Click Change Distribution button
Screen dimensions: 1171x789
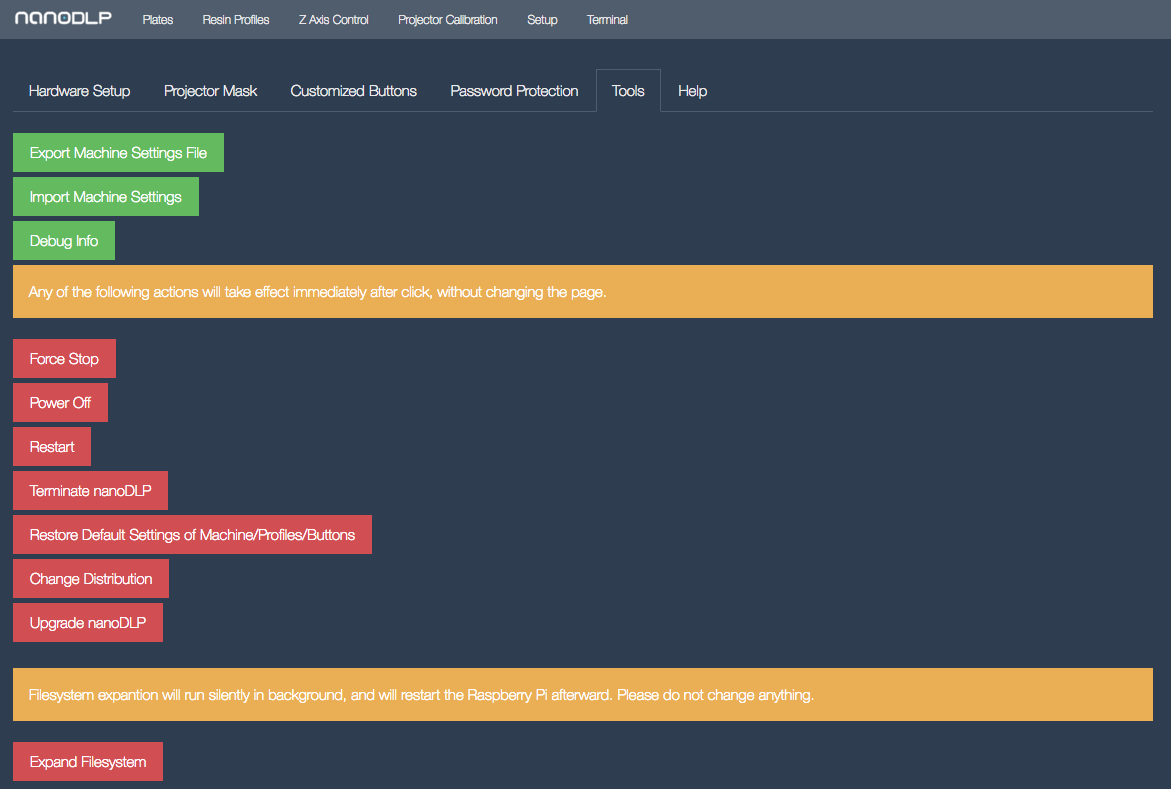pyautogui.click(x=90, y=579)
